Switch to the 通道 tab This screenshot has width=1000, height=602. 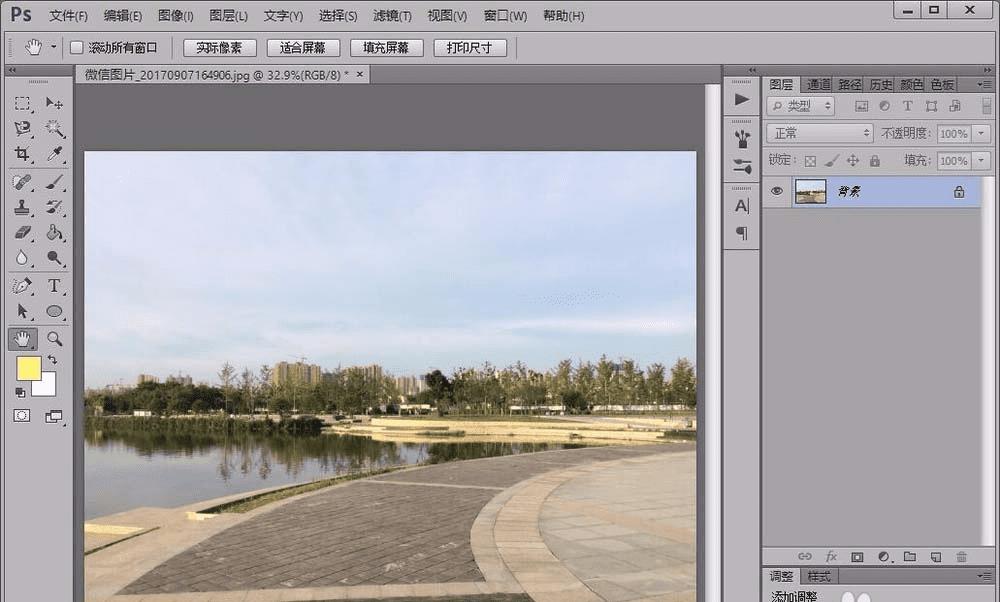[x=818, y=84]
